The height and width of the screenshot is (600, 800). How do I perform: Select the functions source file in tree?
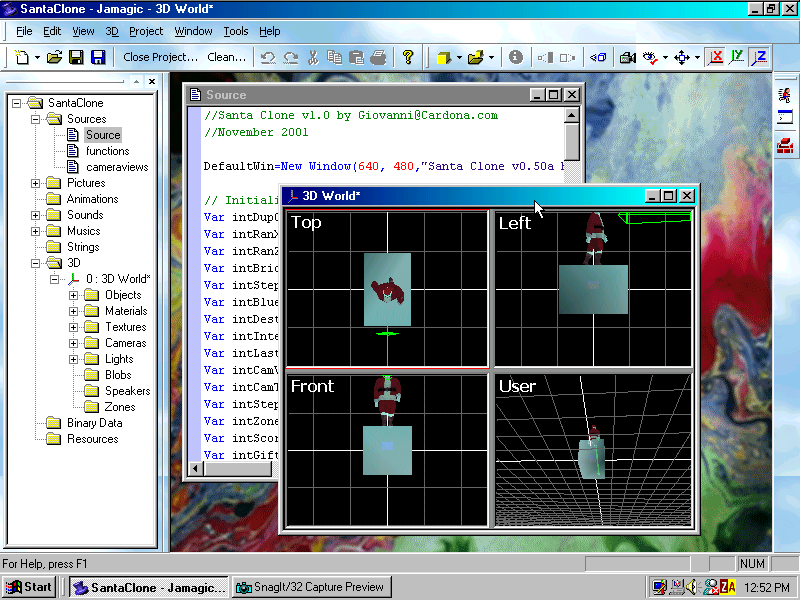(x=107, y=151)
